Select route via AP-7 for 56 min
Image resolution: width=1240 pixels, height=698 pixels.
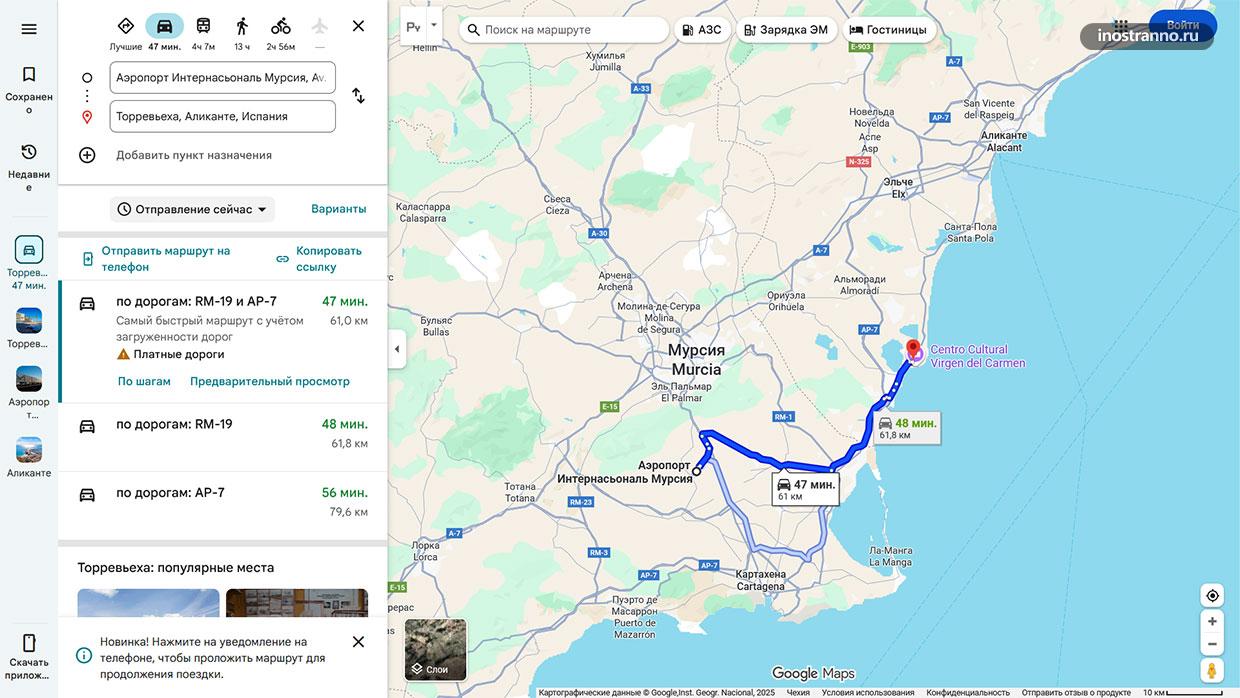[223, 505]
